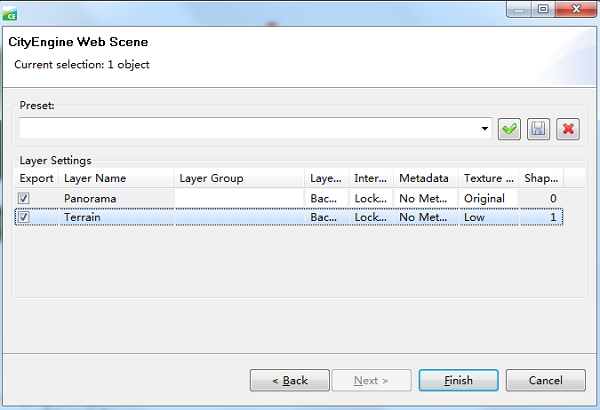Click the Panorama Layer Group cell
The image size is (600, 410).
(x=239, y=198)
